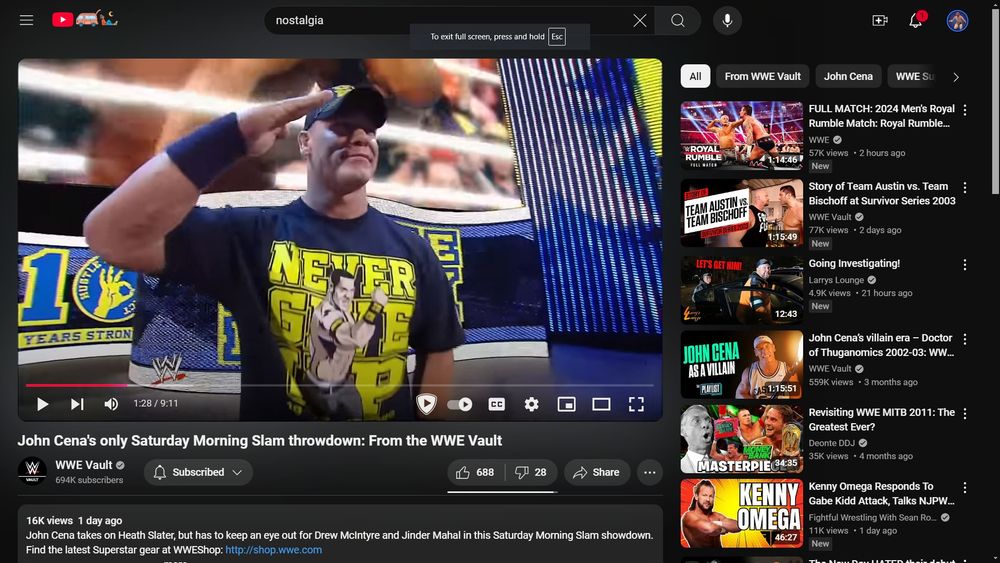This screenshot has width=1000, height=563.
Task: Open the Kenny Omega thumbnail
Action: pyautogui.click(x=742, y=514)
